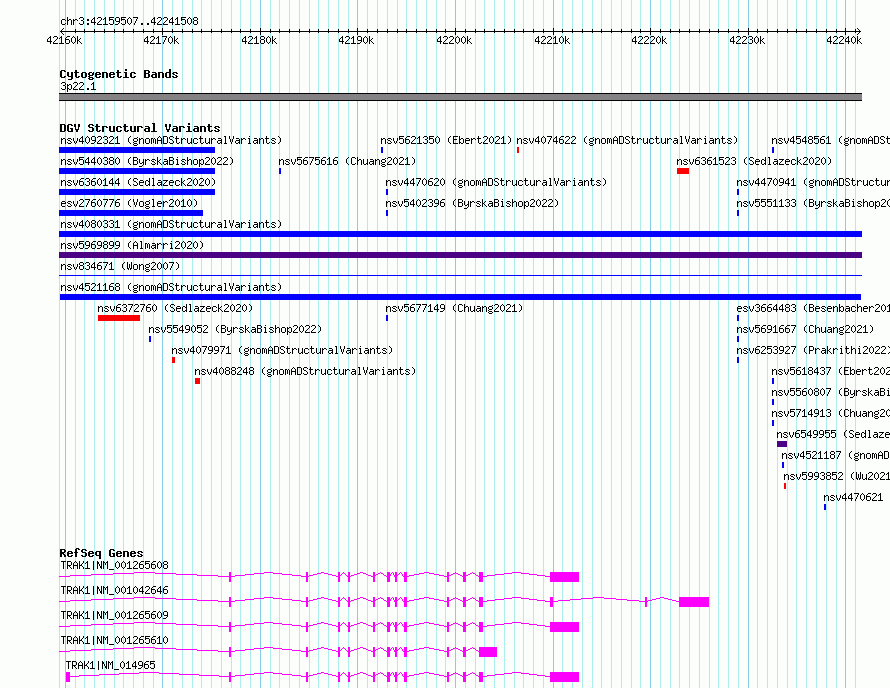The image size is (890, 688).
Task: Click the blue bar under nsv5440380
Action: 137,171
